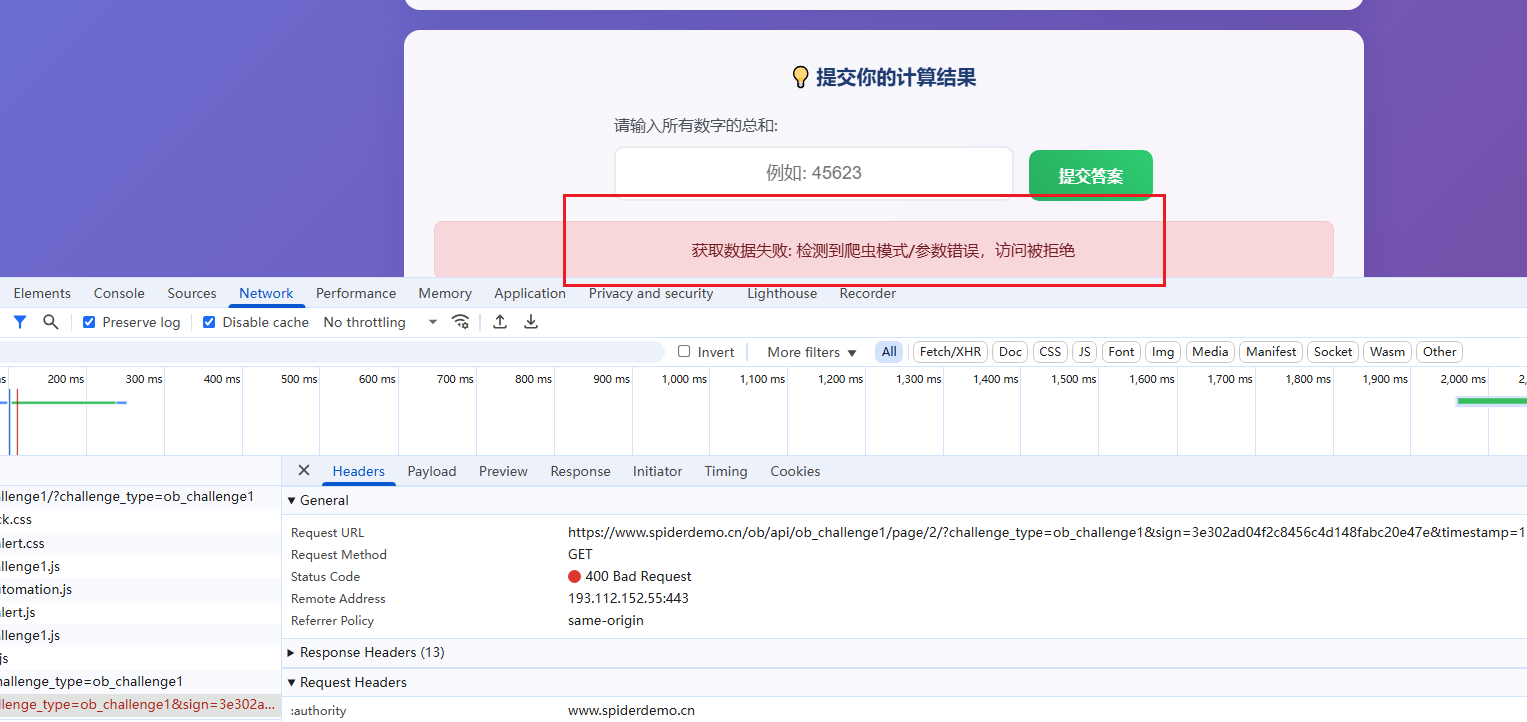Click the green 提交答案 submit button
Image resolution: width=1527 pixels, height=722 pixels.
point(1090,176)
